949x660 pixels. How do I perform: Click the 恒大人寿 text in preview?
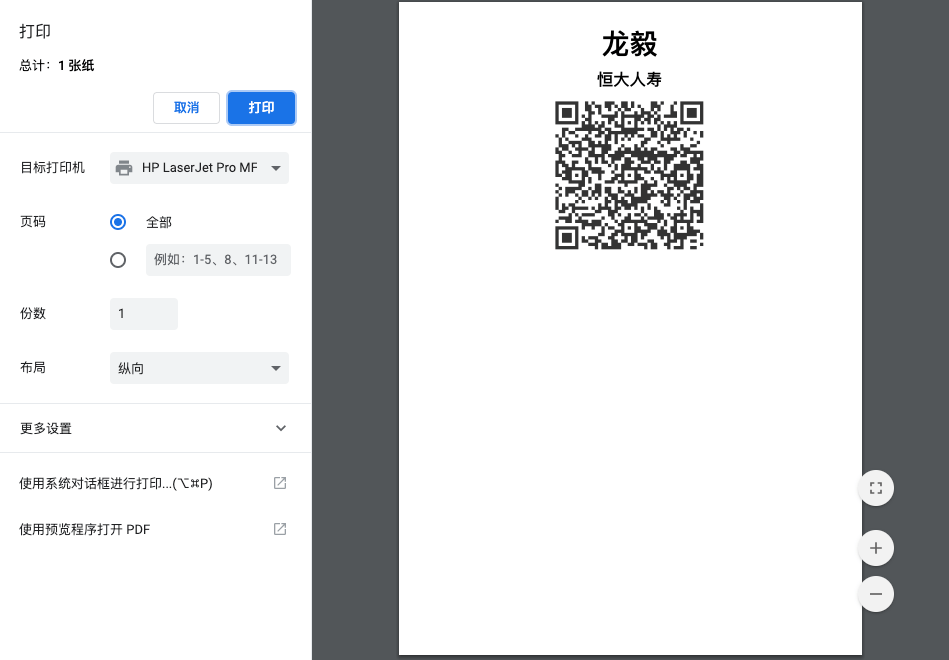629,79
